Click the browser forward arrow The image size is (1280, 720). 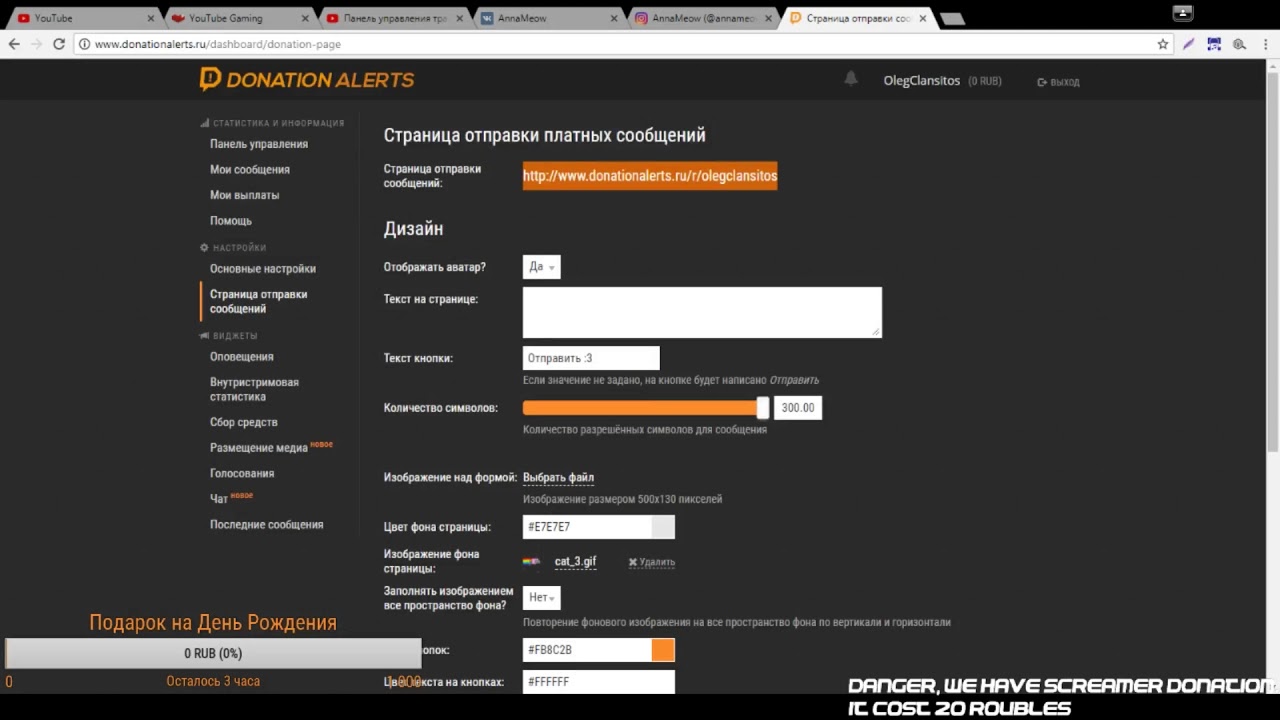pos(36,44)
